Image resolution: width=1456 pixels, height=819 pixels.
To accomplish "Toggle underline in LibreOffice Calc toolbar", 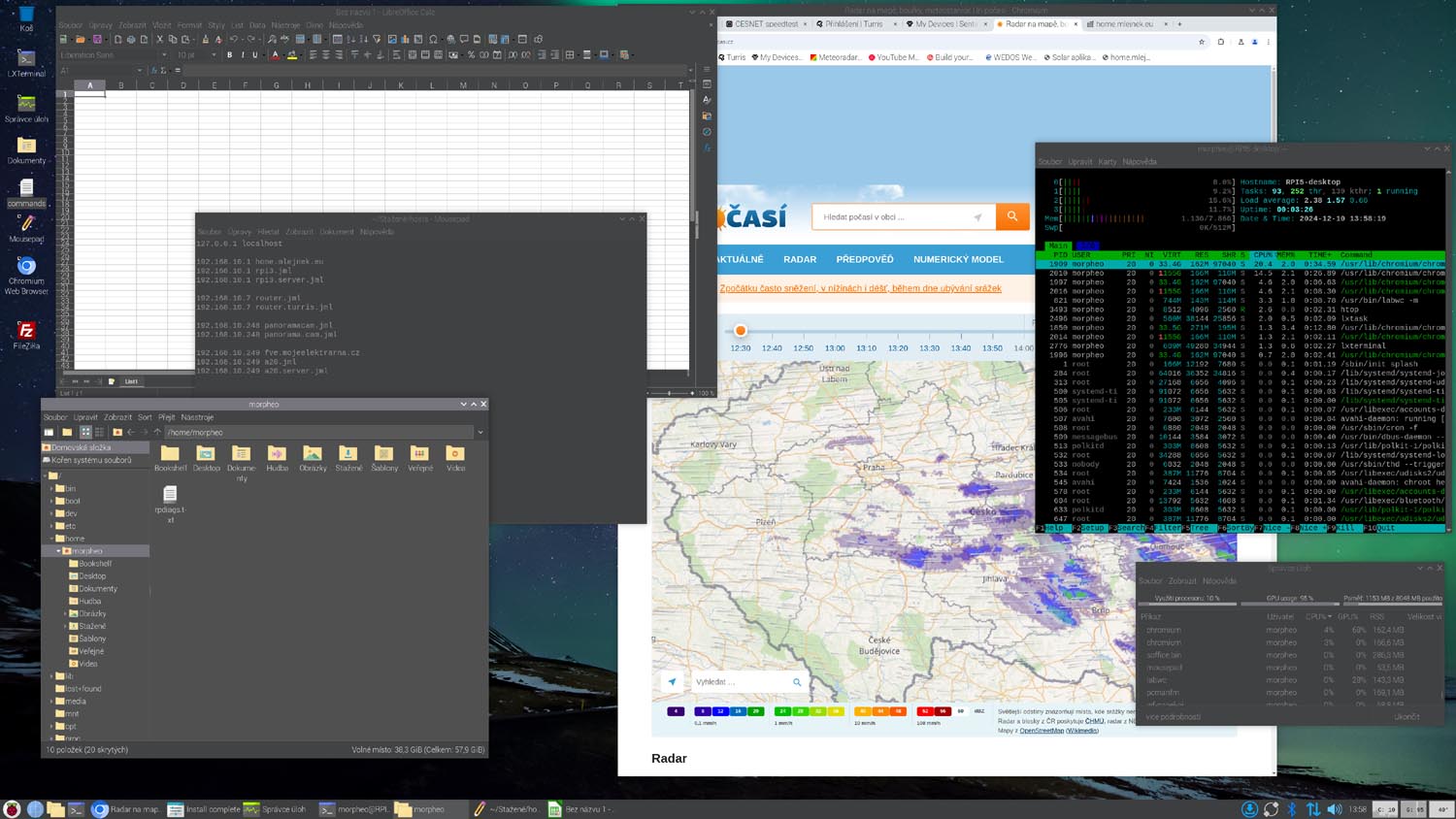I will 255,55.
